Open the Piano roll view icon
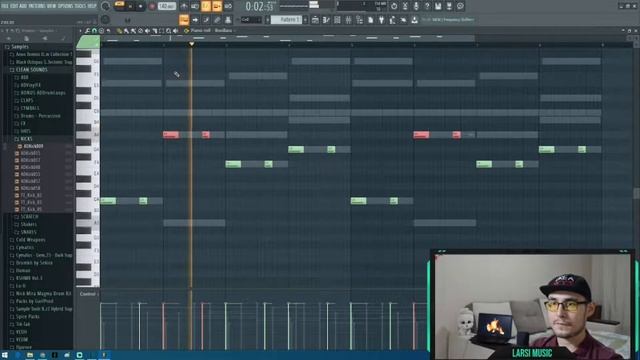Image resolution: width=640 pixels, height=360 pixels. 326,20
